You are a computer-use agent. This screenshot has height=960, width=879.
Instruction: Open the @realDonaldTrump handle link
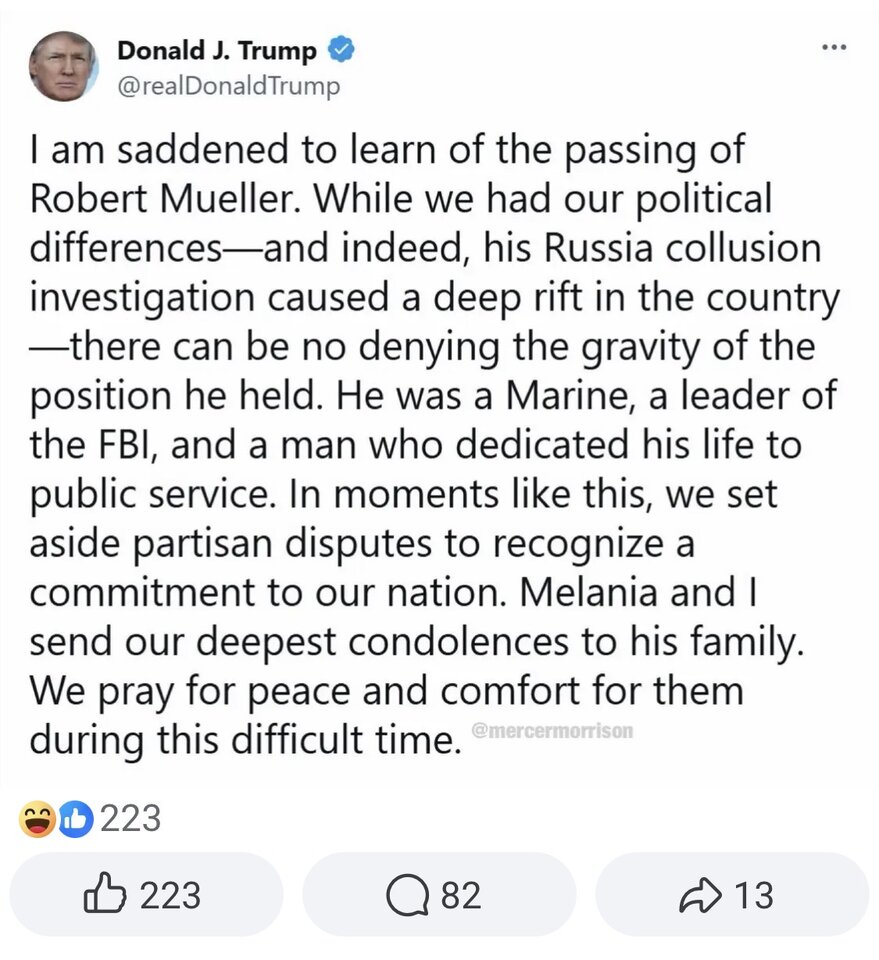click(229, 86)
